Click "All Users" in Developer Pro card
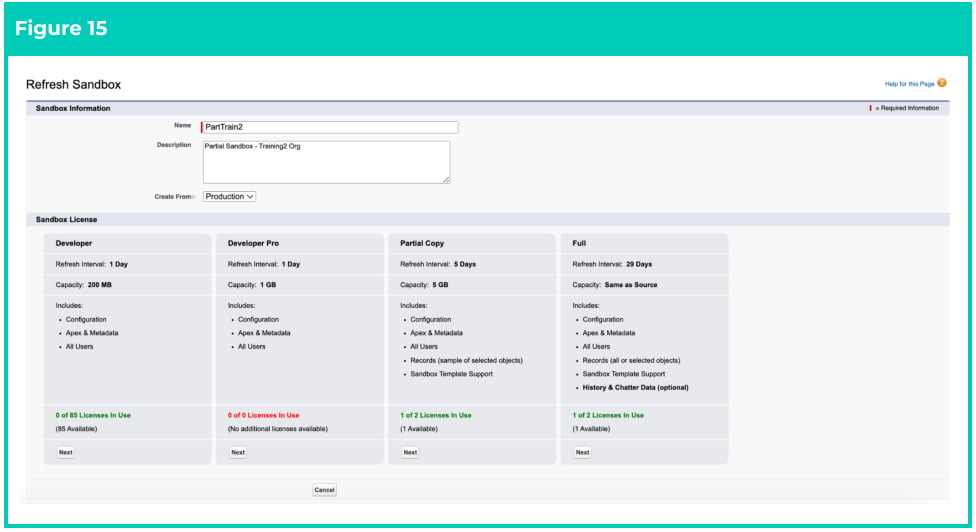 tap(251, 347)
